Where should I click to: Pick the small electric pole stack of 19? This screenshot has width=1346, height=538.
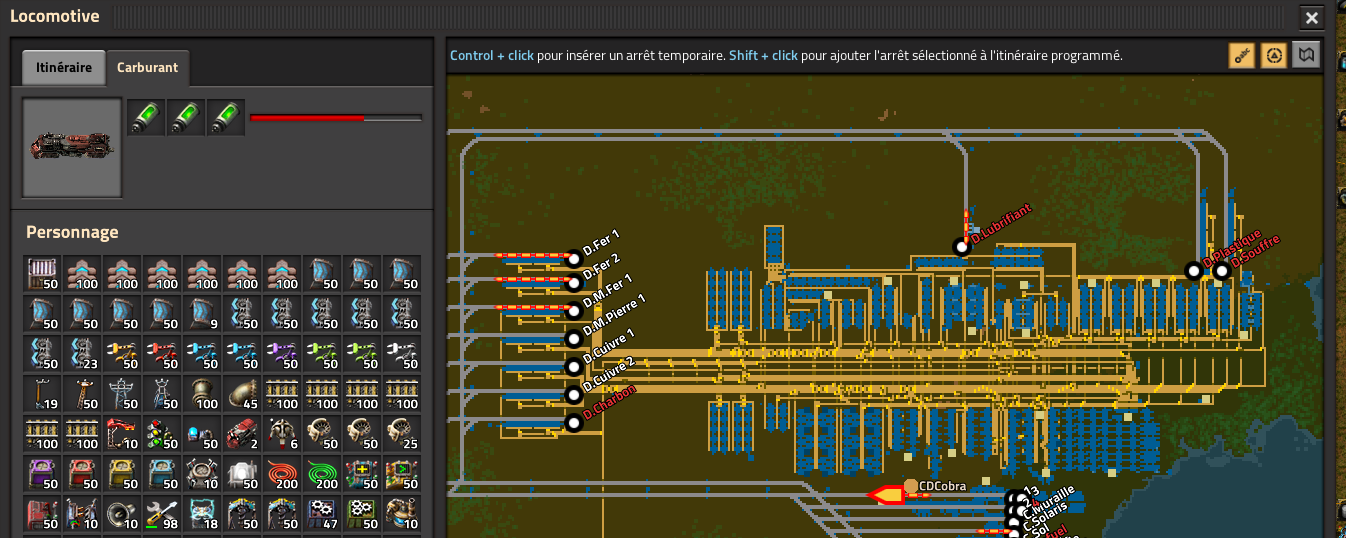coord(42,394)
